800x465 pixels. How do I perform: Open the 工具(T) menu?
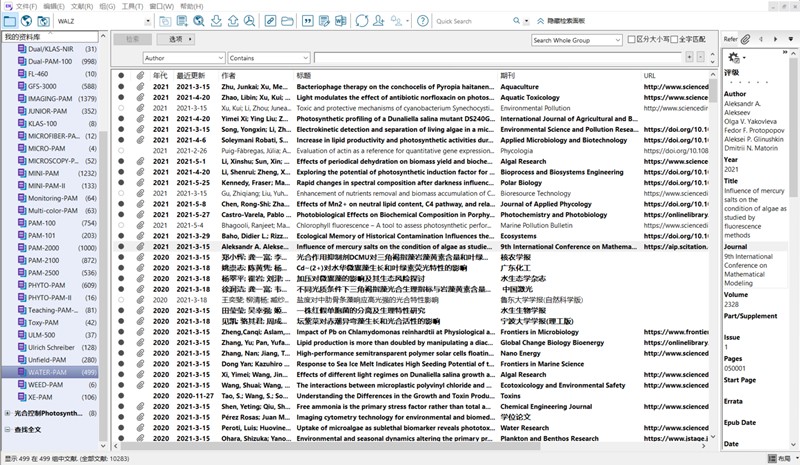pos(130,6)
